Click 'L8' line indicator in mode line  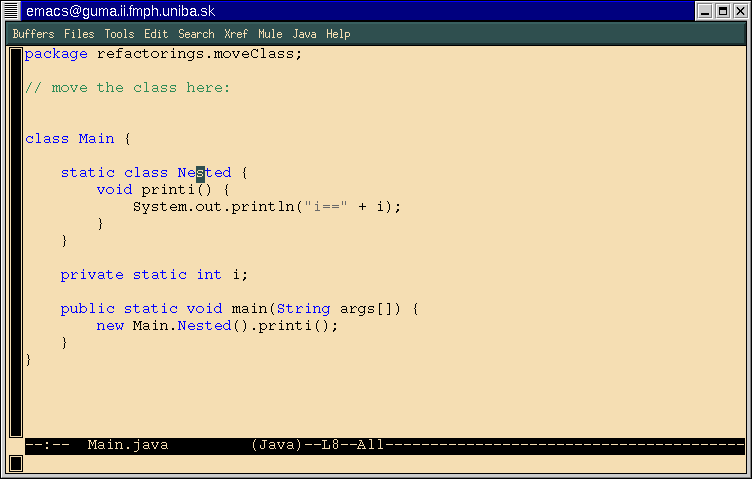[330, 445]
